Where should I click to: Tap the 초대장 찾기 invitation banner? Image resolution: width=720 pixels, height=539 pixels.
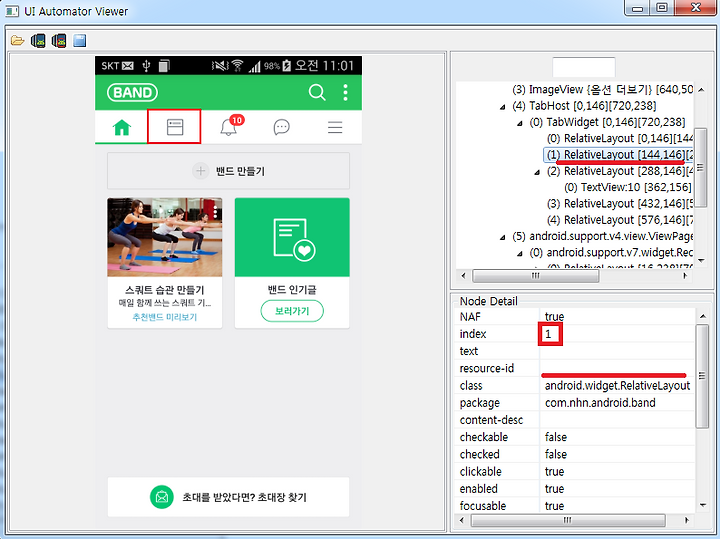(228, 497)
